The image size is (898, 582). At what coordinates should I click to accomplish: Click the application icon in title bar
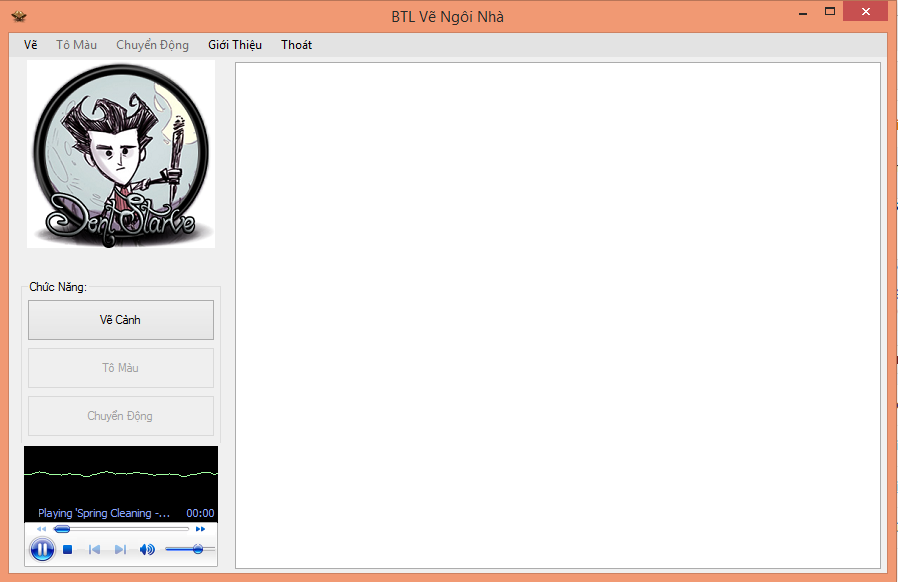coord(19,15)
